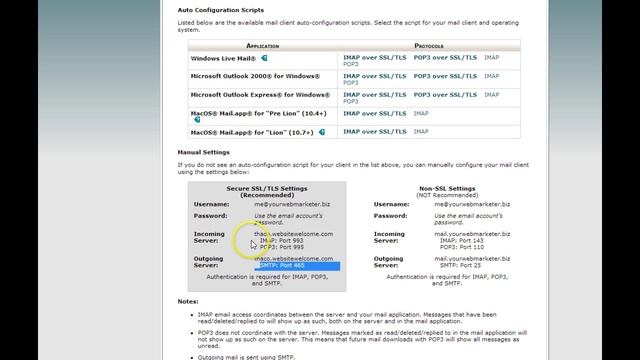
Task: Click the Microsoft Outlook Express for Windows row label
Action: (x=260, y=95)
